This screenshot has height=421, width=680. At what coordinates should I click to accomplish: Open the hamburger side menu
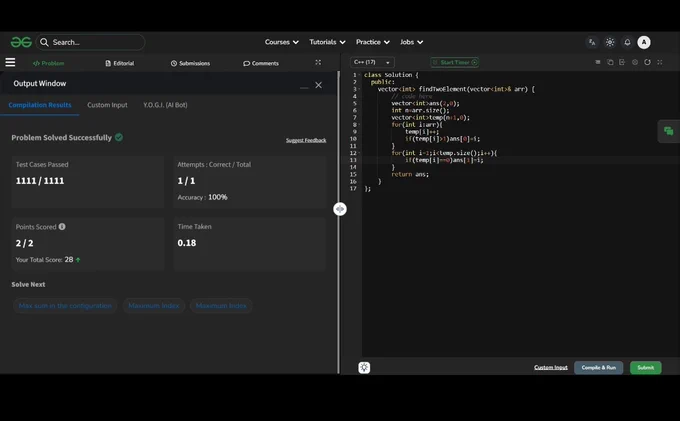(10, 62)
